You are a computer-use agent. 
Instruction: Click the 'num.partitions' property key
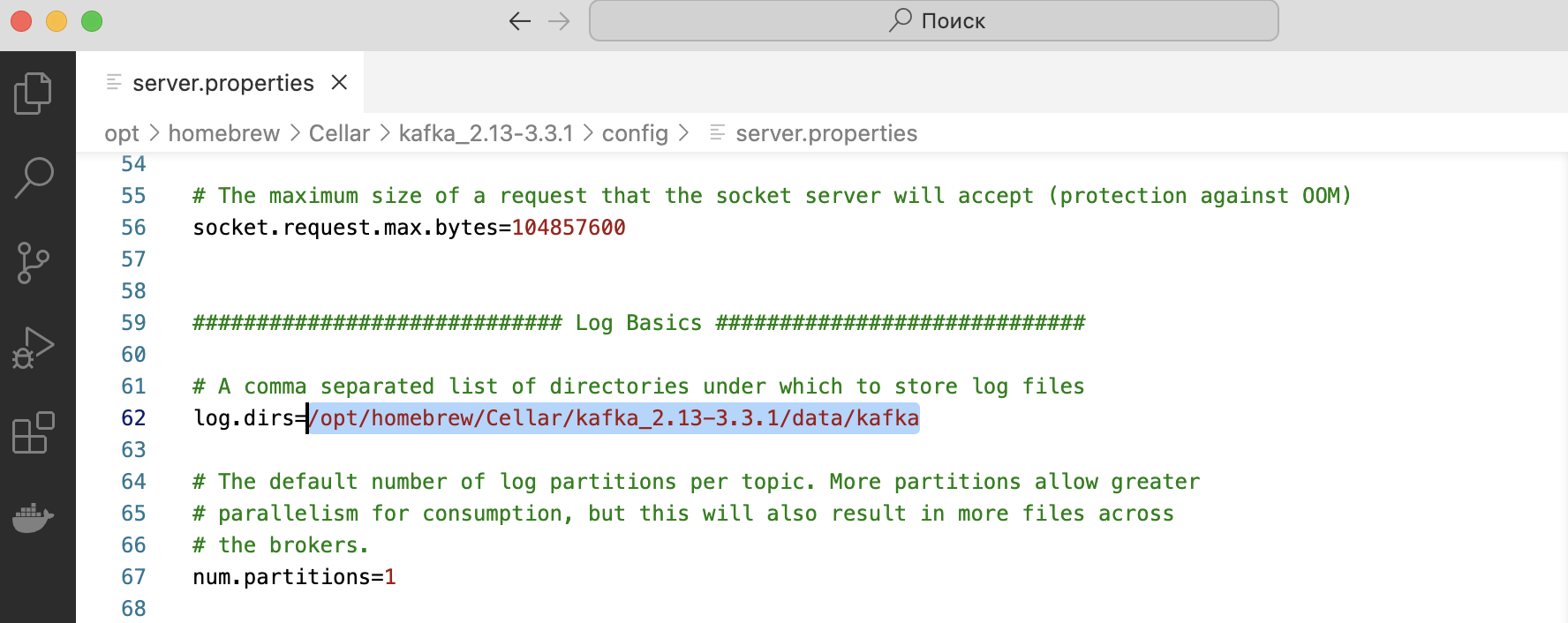point(282,576)
